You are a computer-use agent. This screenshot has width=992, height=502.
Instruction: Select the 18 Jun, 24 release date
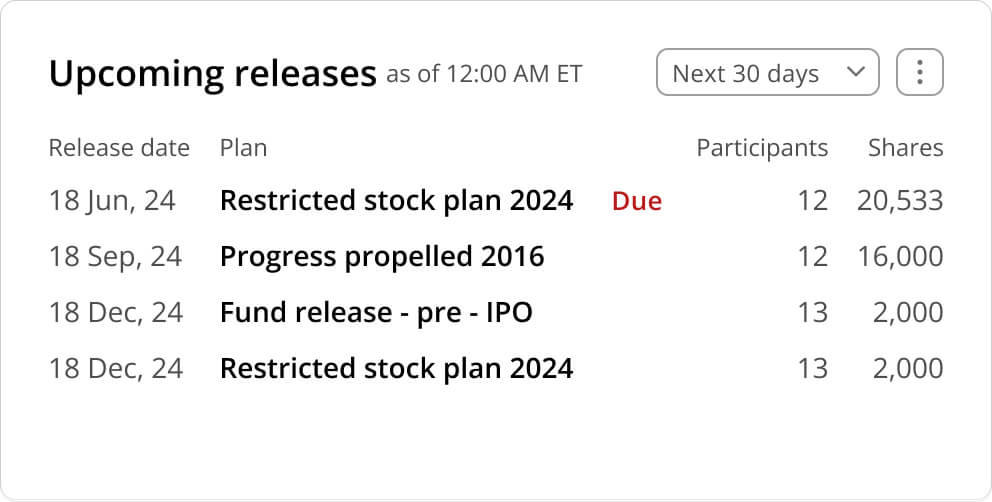[x=112, y=201]
